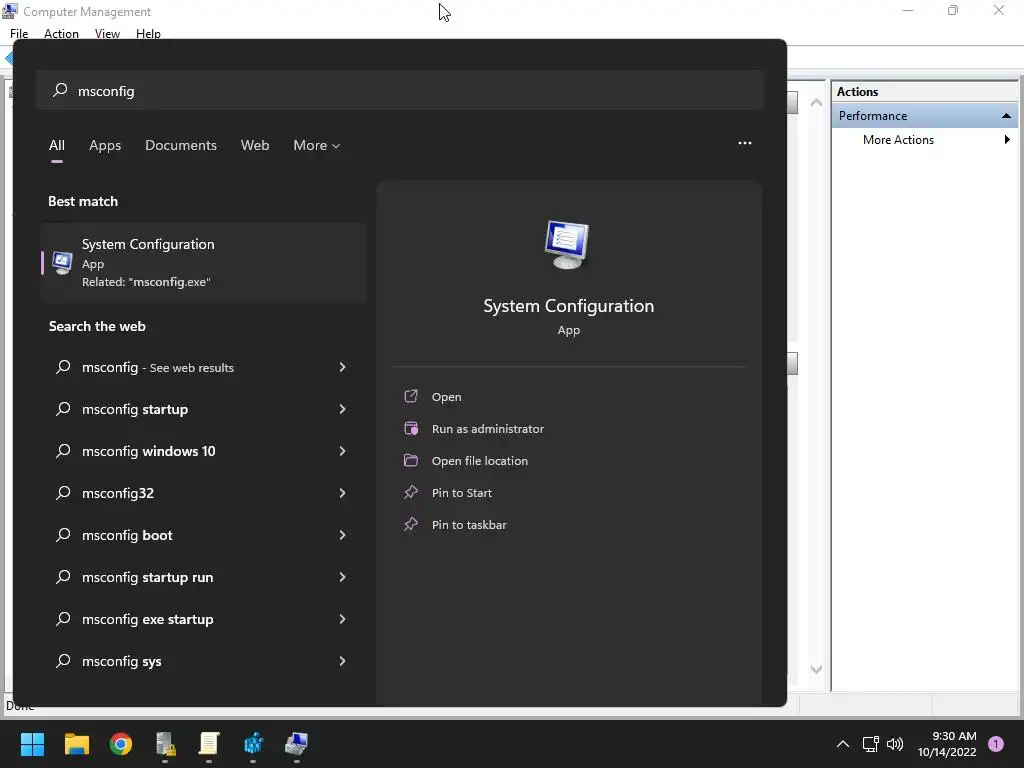Click Open for System Configuration

(x=447, y=397)
